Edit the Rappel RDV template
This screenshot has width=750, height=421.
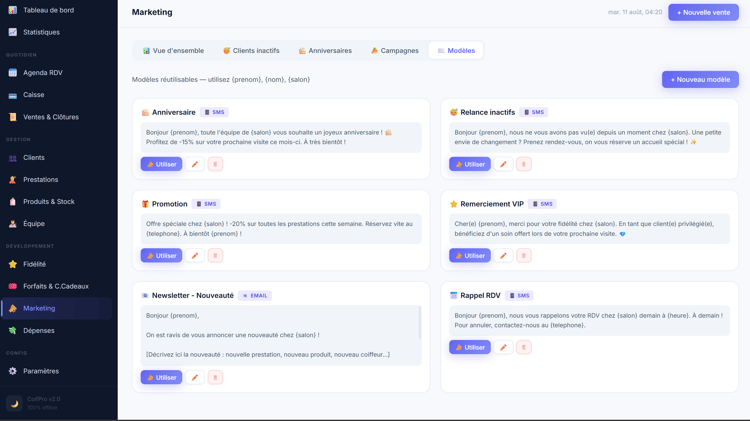[503, 347]
